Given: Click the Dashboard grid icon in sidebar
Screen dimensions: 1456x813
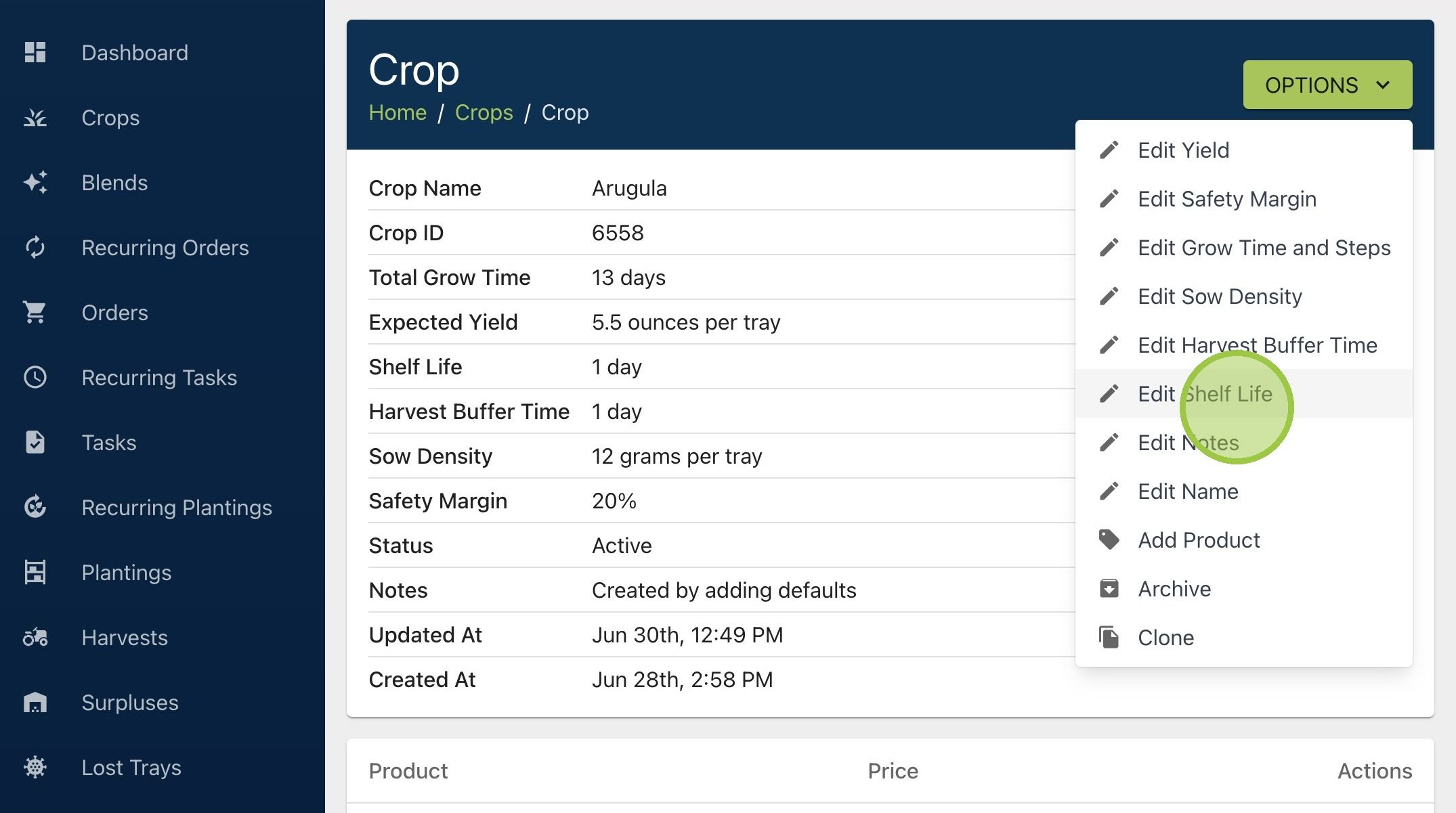Looking at the screenshot, I should (x=35, y=52).
